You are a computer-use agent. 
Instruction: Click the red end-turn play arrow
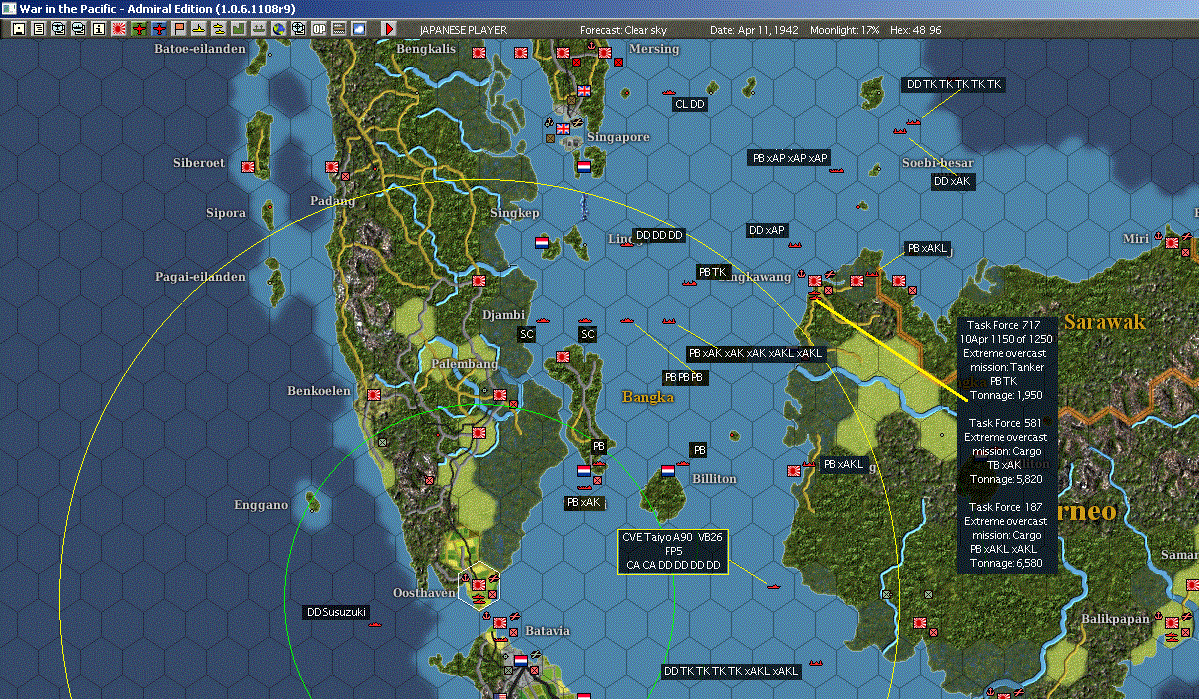(x=388, y=29)
